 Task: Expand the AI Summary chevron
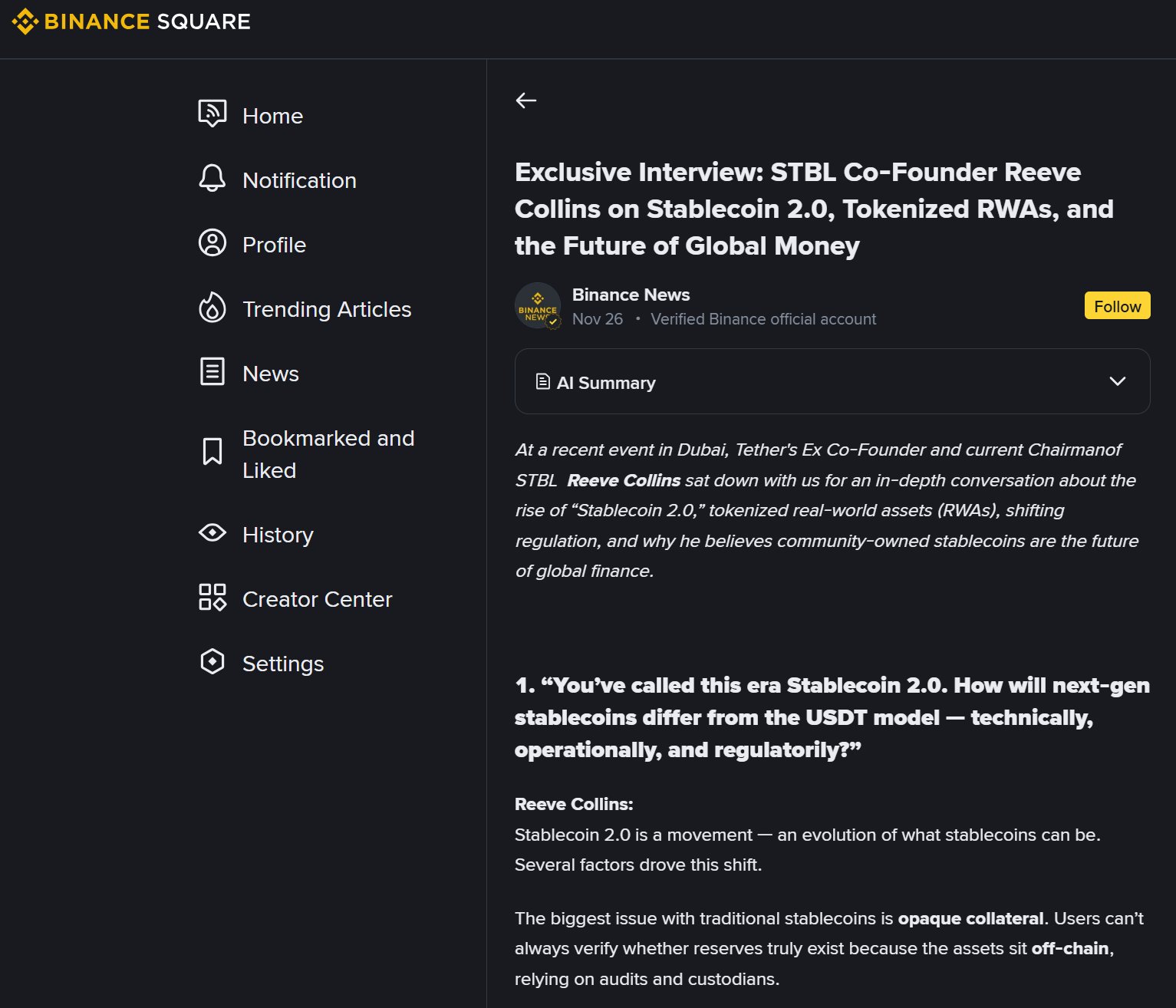[1117, 381]
